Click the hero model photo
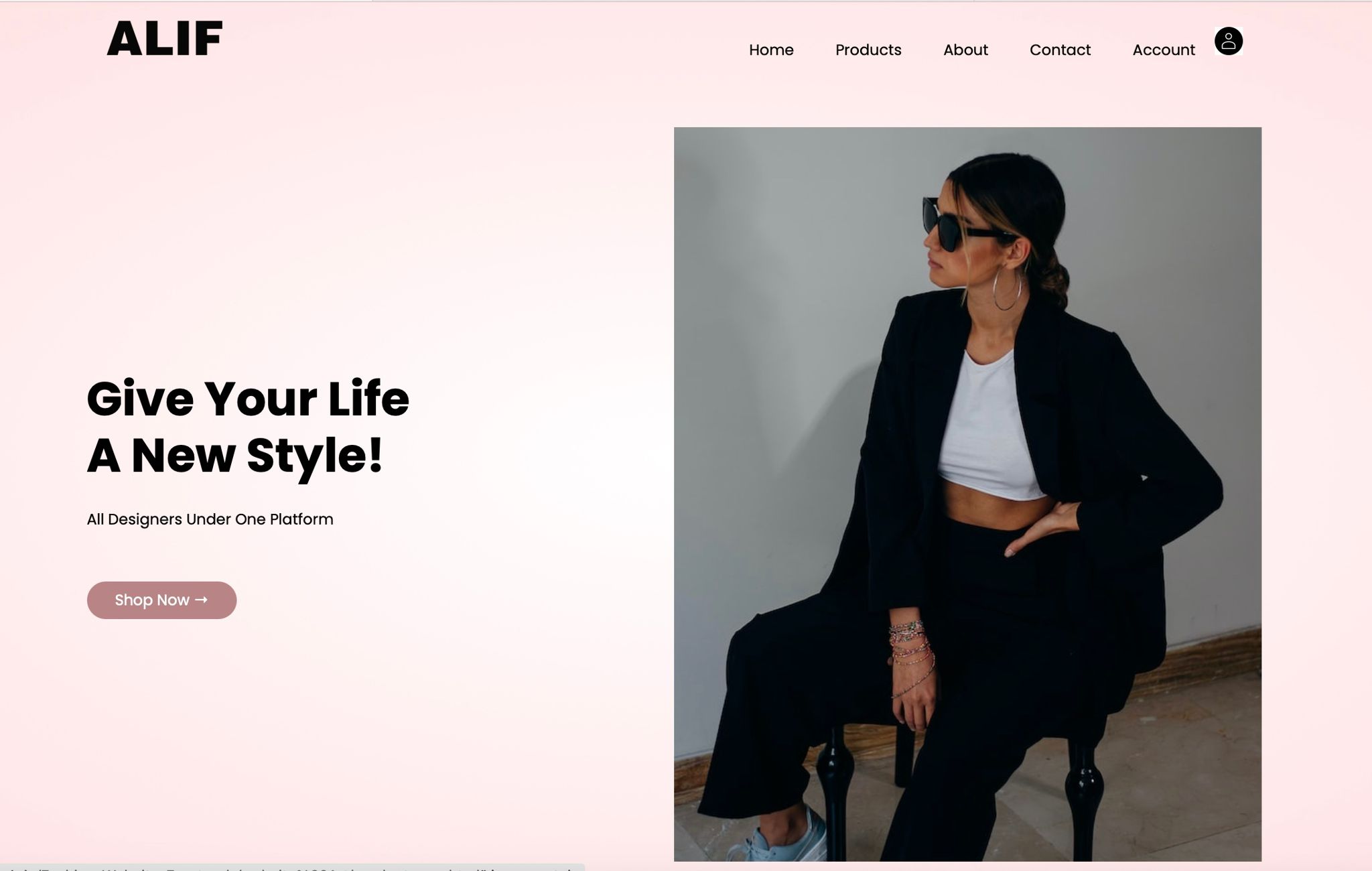This screenshot has height=871, width=1372. tap(967, 494)
